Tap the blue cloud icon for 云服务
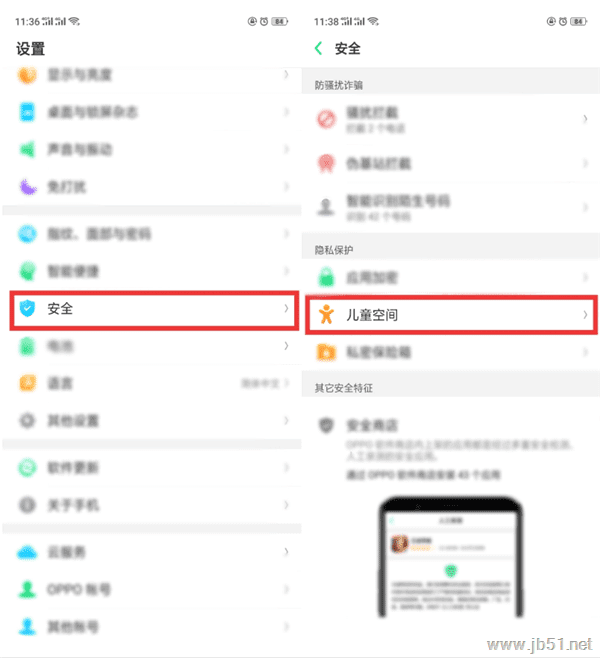This screenshot has width=600, height=658. point(27,552)
